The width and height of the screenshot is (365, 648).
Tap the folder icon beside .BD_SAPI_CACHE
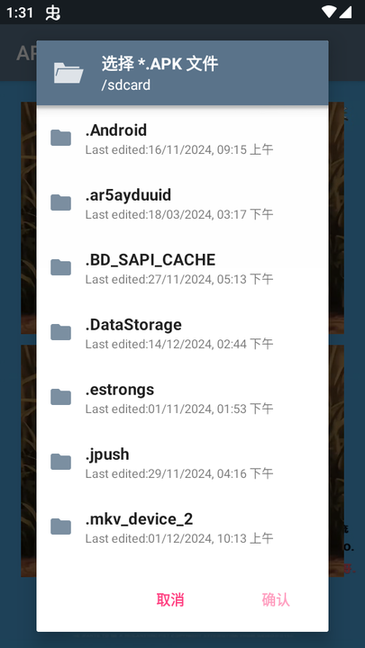click(61, 267)
